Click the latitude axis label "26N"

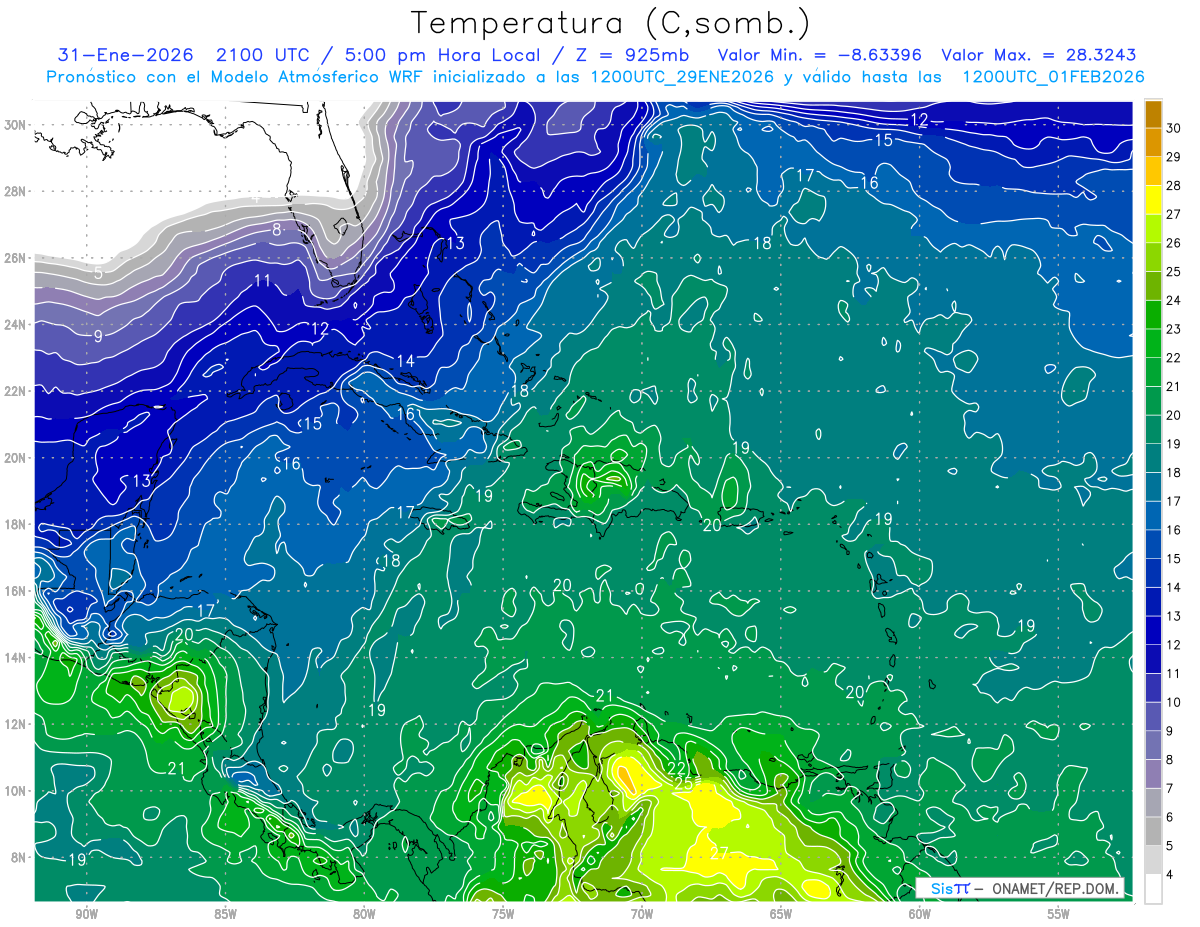coord(16,258)
